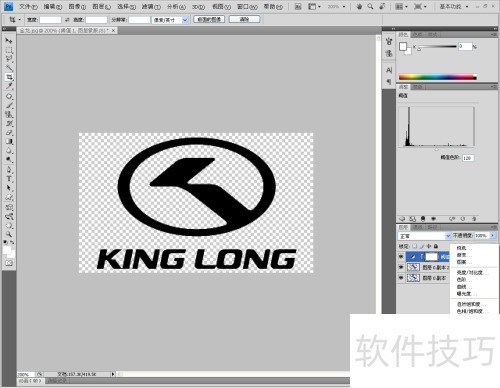Open the opacity slider arrow
Viewport: 500px width, 388px height.
coord(492,236)
